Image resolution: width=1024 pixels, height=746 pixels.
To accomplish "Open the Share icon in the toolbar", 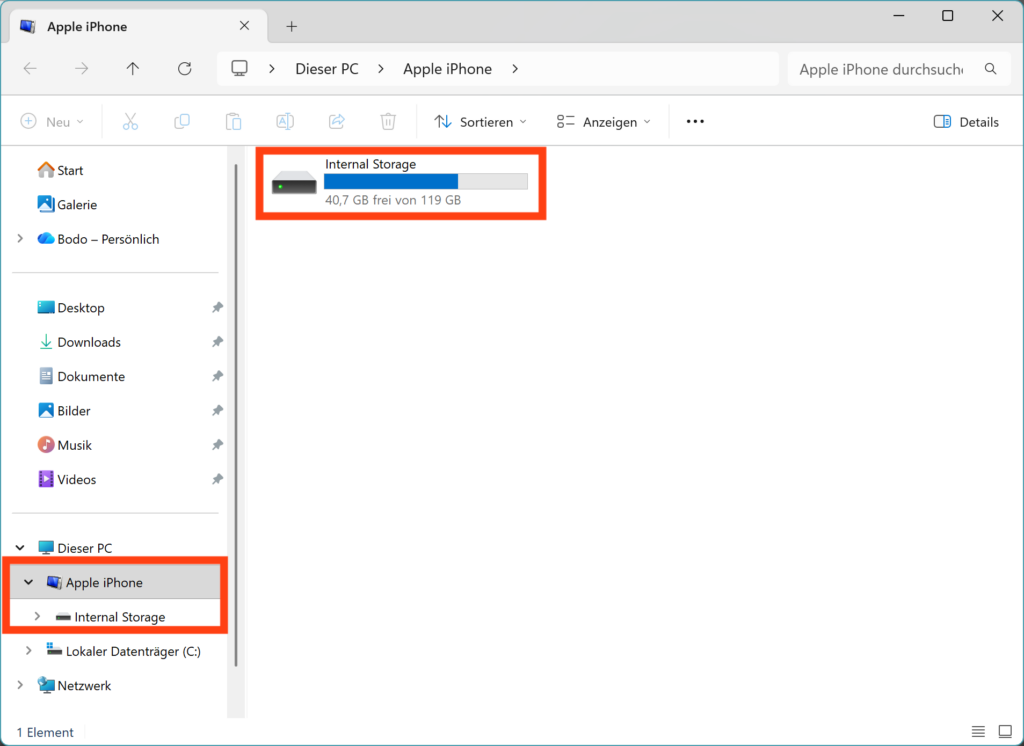I will (336, 121).
